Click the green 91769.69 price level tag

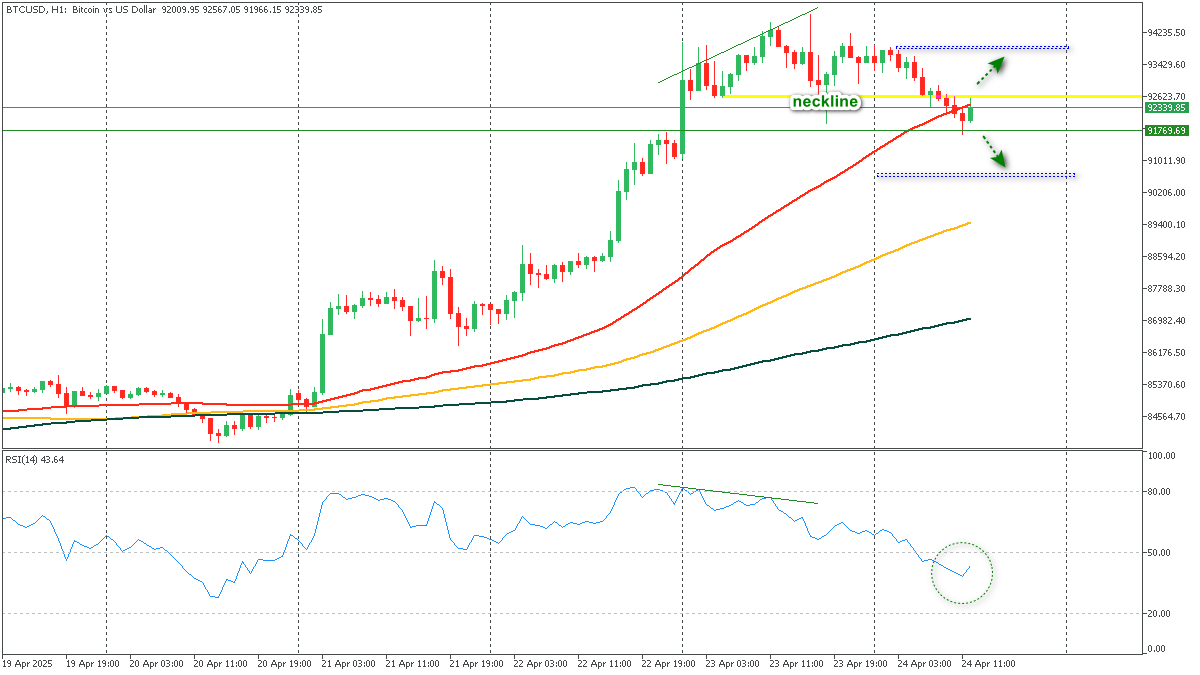(x=1167, y=130)
